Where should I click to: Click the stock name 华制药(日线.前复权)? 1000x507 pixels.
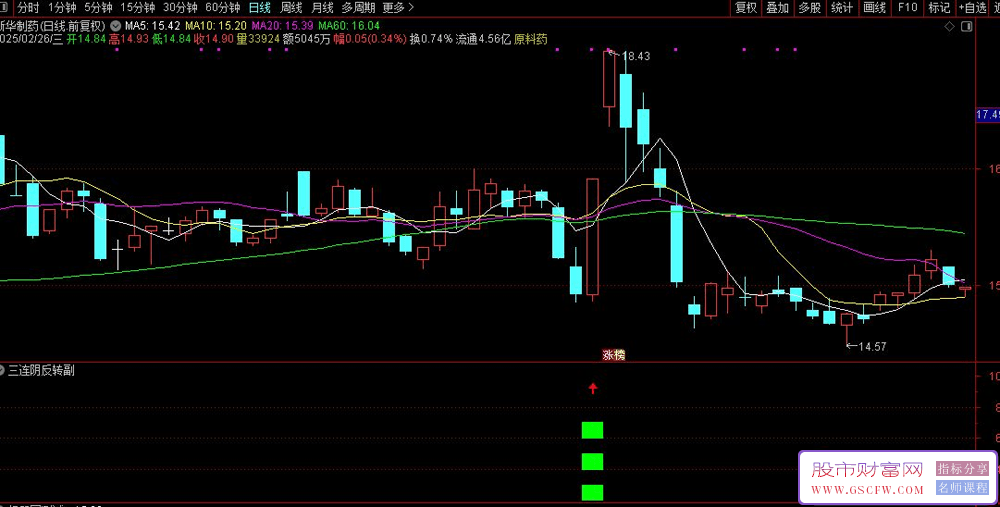[53, 26]
